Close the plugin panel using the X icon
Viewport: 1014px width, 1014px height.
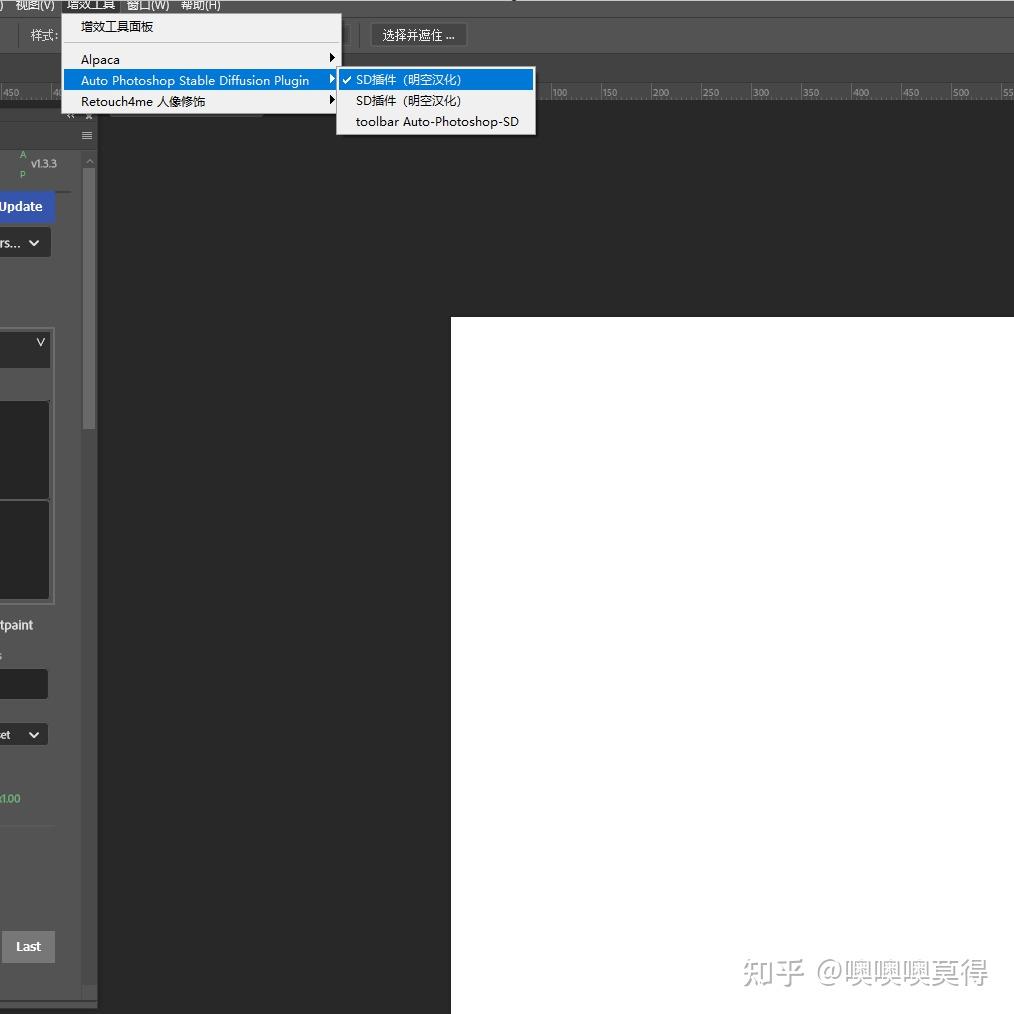(89, 115)
